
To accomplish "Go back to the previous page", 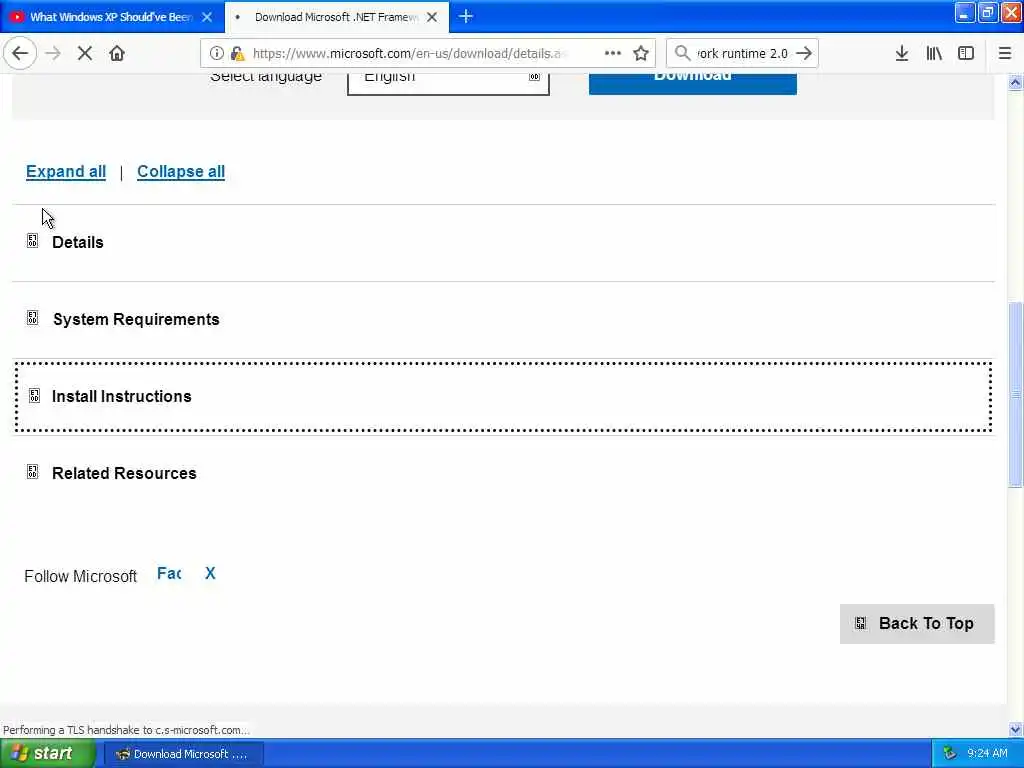I will [x=20, y=53].
